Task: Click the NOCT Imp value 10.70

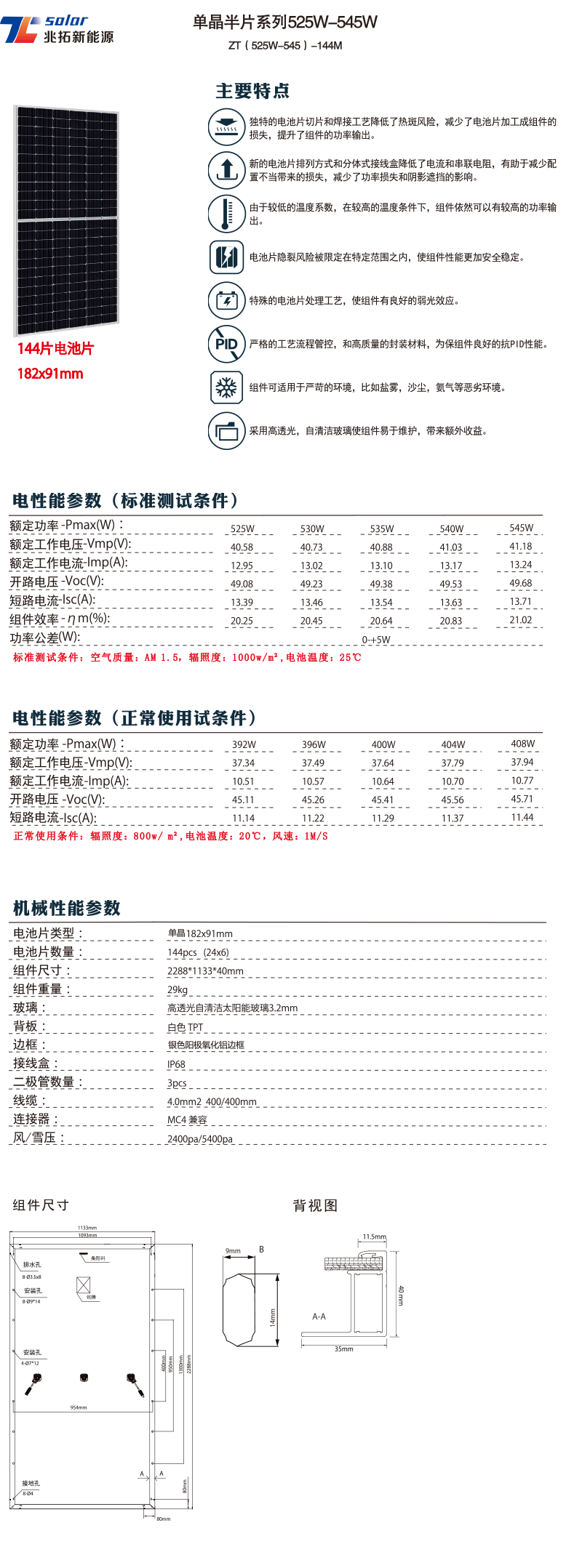Action: coord(453,781)
